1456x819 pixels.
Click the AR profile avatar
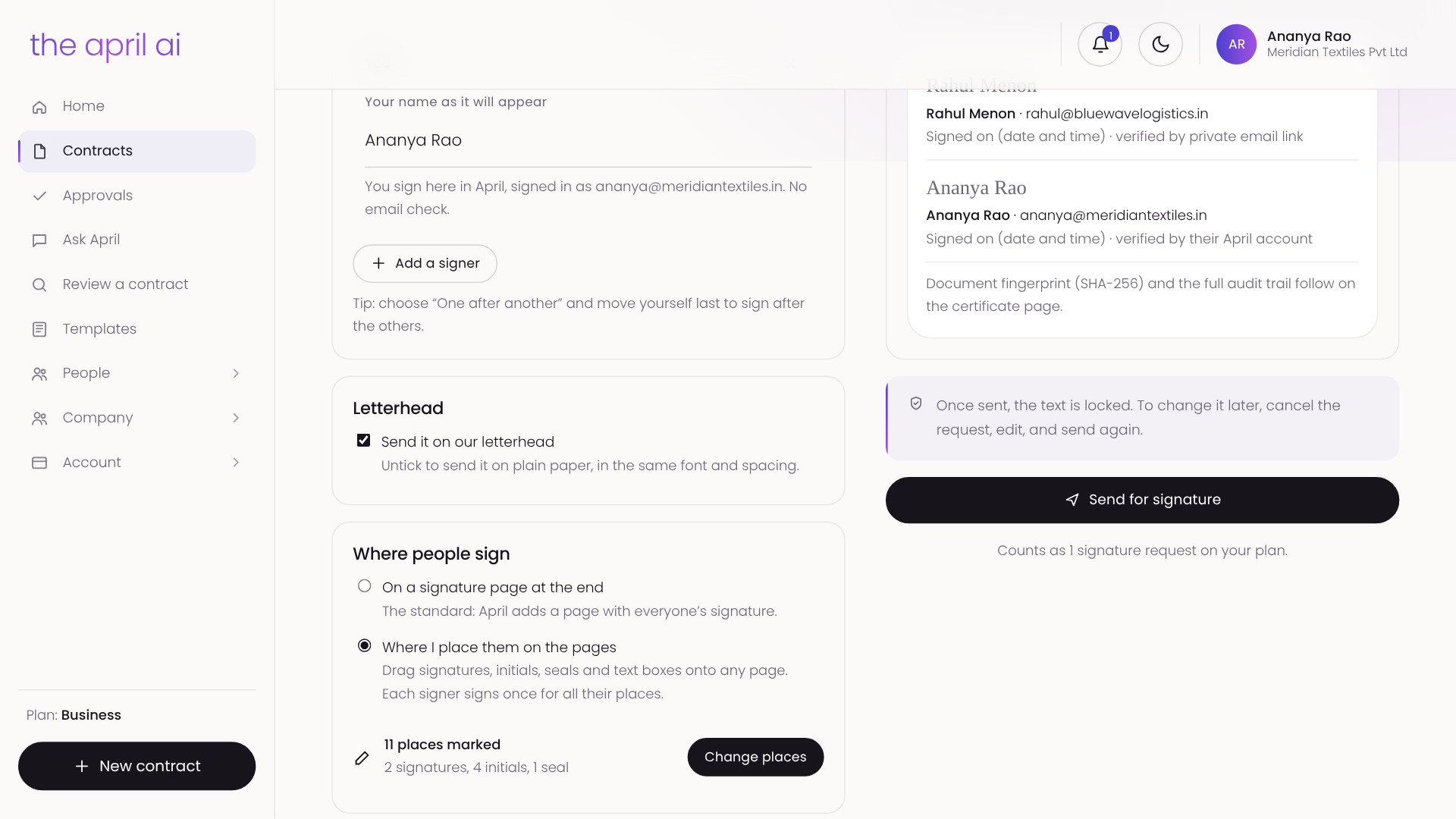(x=1236, y=44)
